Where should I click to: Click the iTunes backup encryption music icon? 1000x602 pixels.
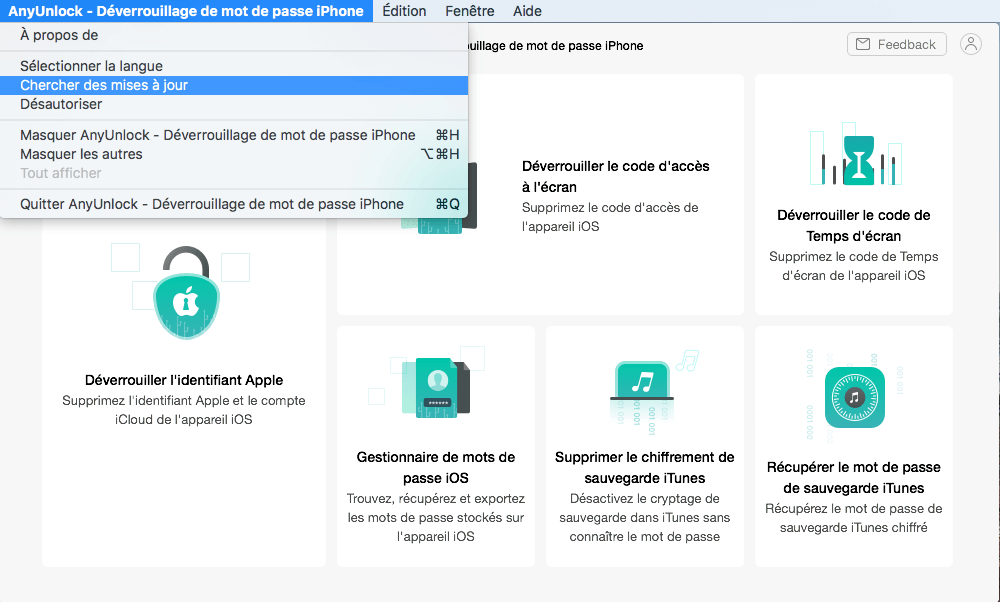tap(643, 381)
